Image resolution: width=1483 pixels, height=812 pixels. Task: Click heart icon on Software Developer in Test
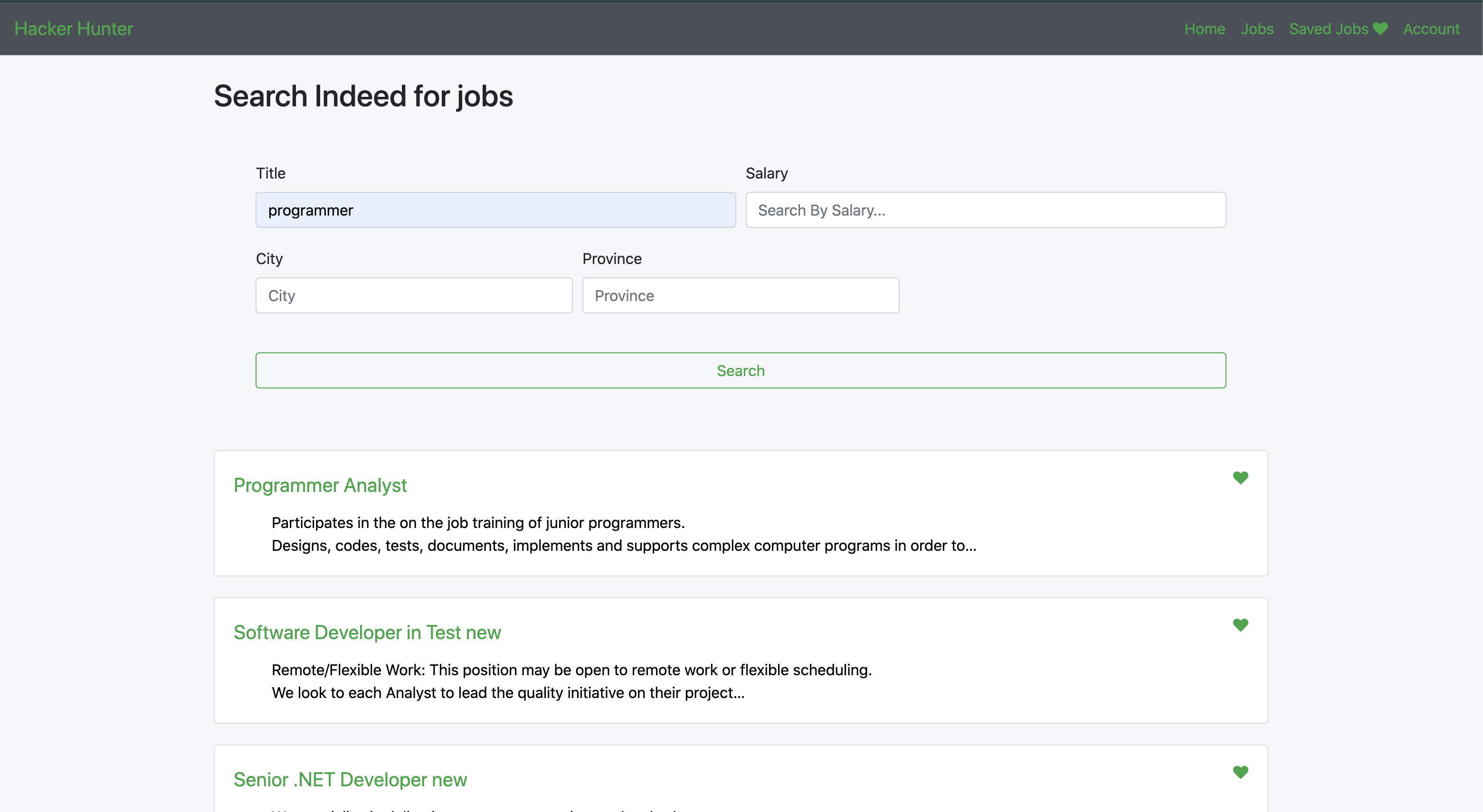[x=1240, y=625]
